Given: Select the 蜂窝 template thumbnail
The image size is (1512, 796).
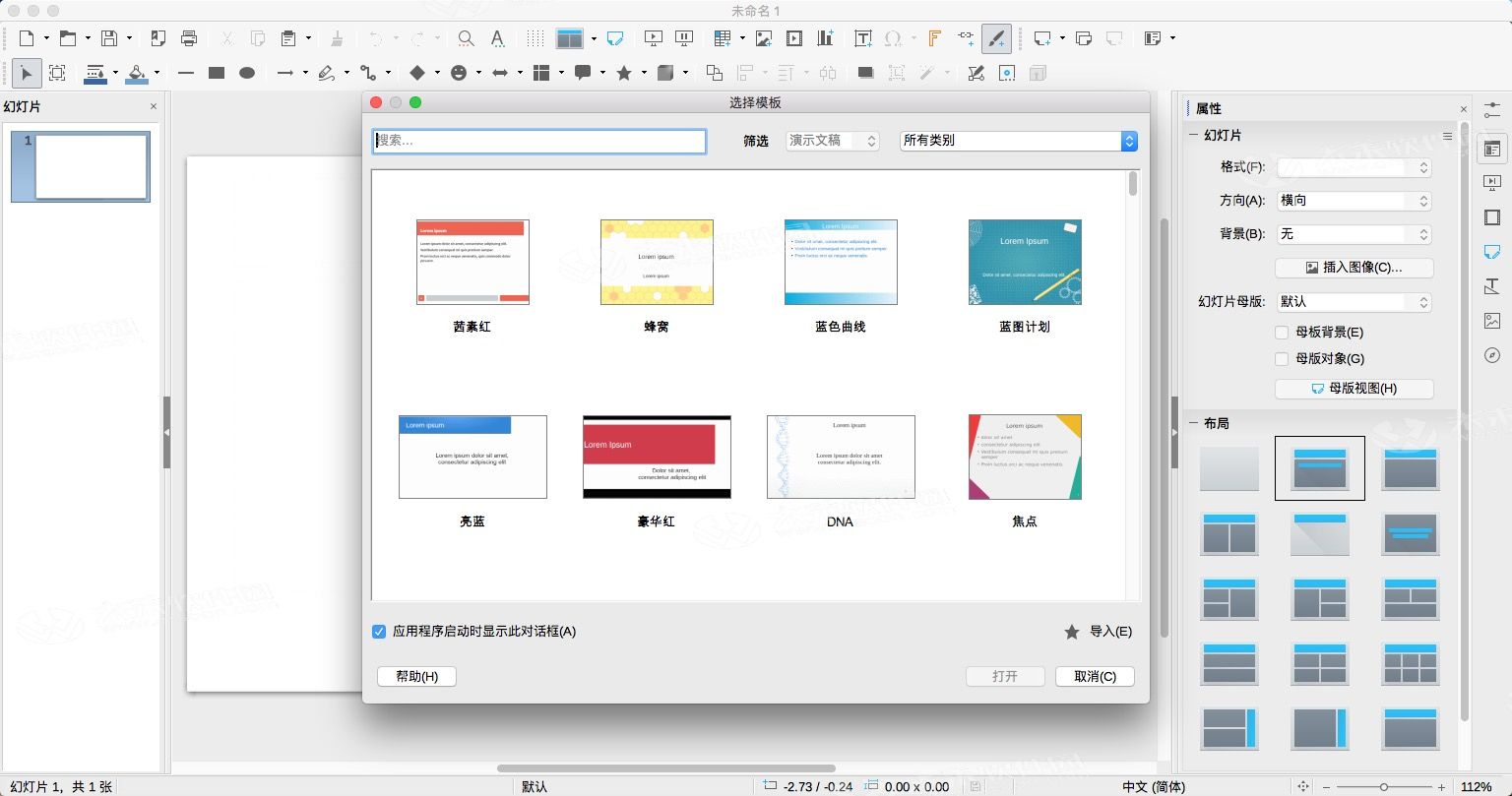Looking at the screenshot, I should pos(656,261).
